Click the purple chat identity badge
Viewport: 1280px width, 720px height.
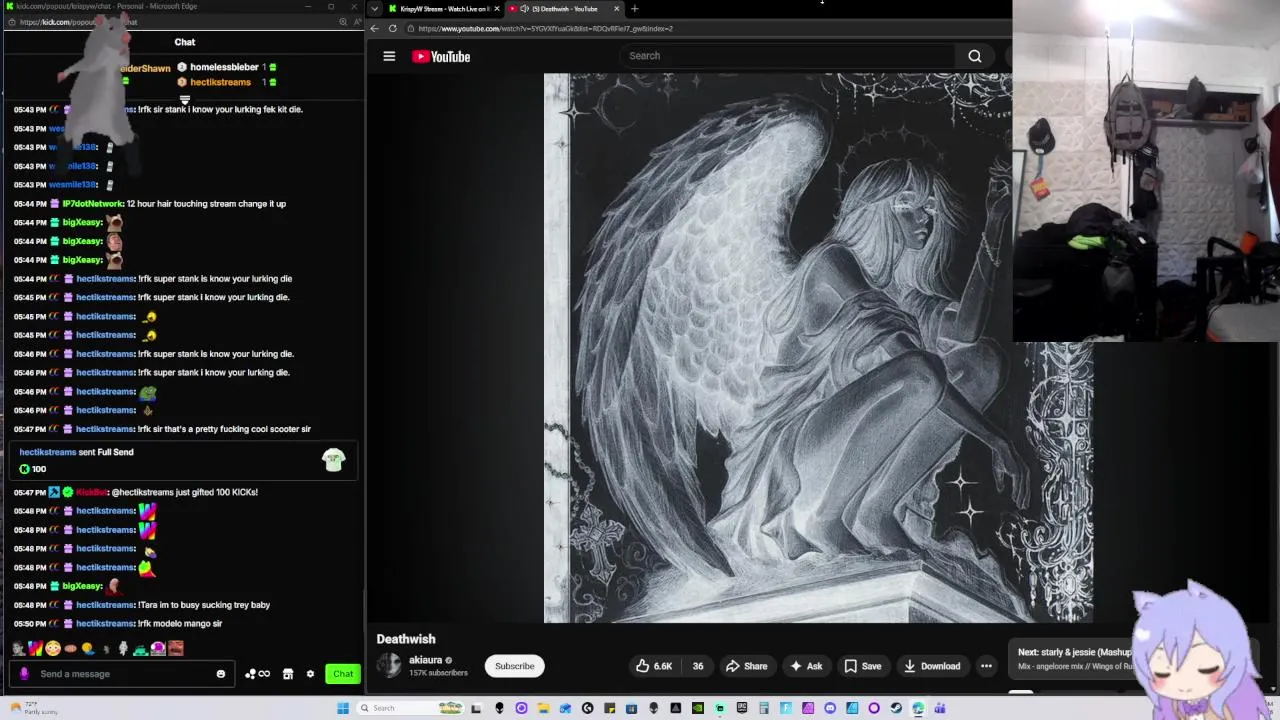tap(24, 674)
